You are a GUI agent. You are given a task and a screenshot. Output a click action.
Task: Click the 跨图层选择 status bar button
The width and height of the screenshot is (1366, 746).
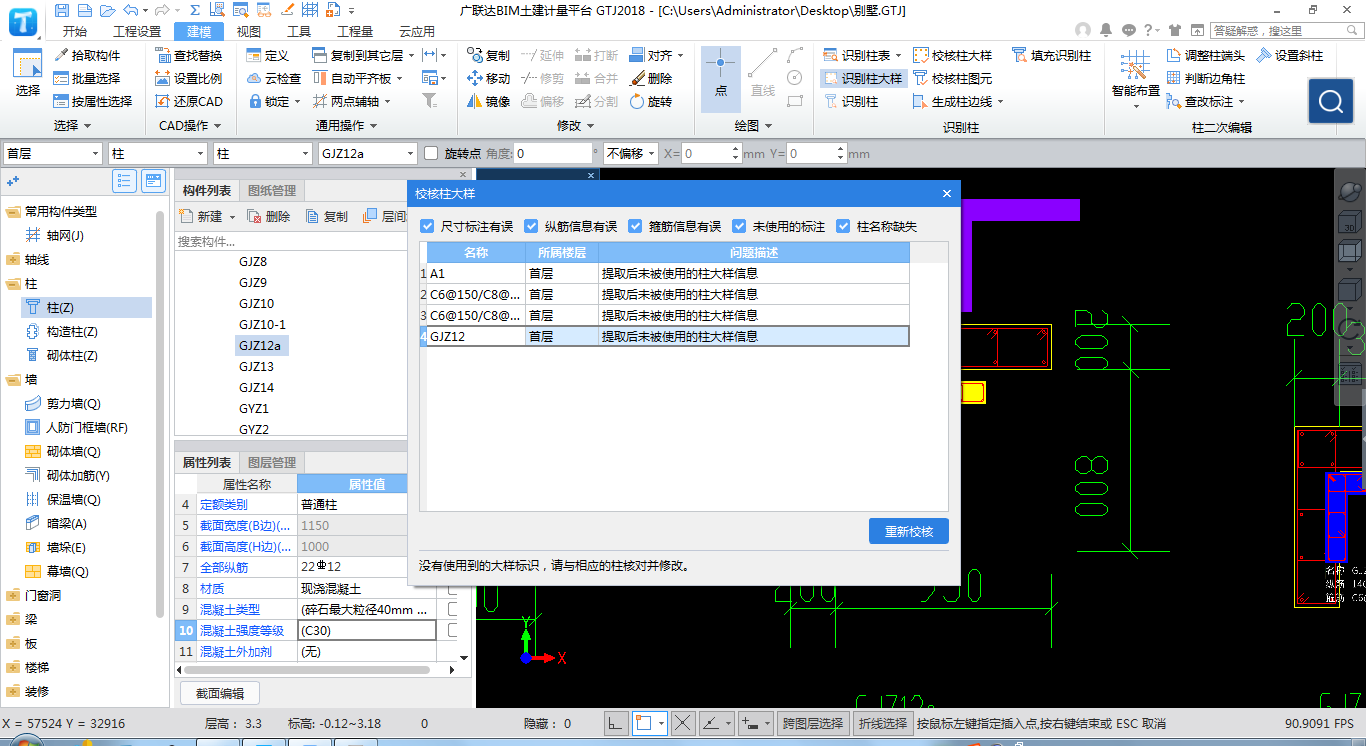[x=813, y=723]
